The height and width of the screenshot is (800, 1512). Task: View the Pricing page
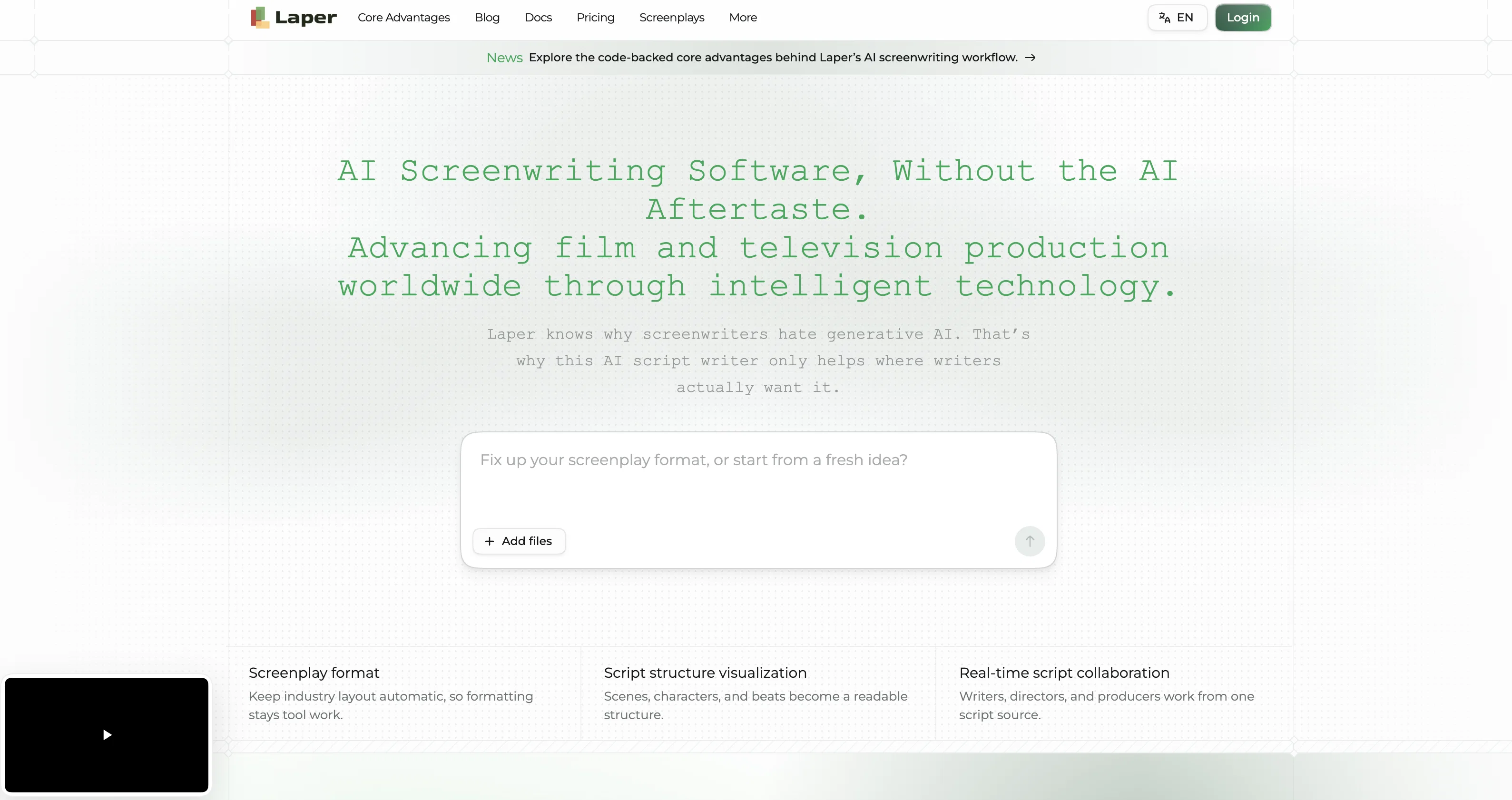pyautogui.click(x=596, y=18)
